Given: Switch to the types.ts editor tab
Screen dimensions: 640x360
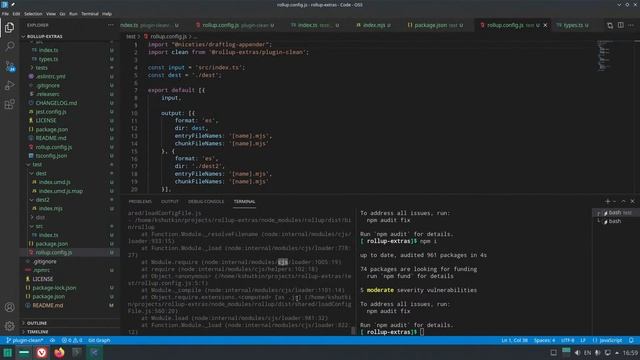Looking at the screenshot, I should pyautogui.click(x=573, y=25).
